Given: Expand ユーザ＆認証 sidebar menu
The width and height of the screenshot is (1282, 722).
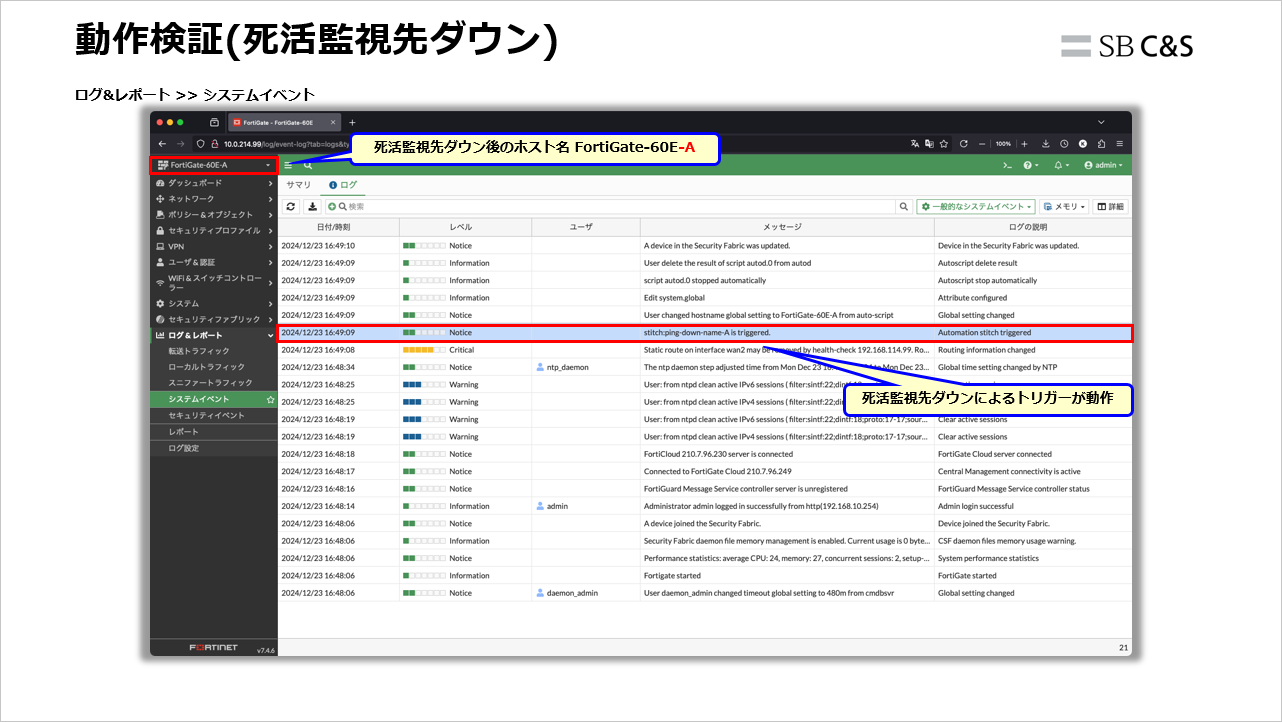Looking at the screenshot, I should click(x=214, y=262).
